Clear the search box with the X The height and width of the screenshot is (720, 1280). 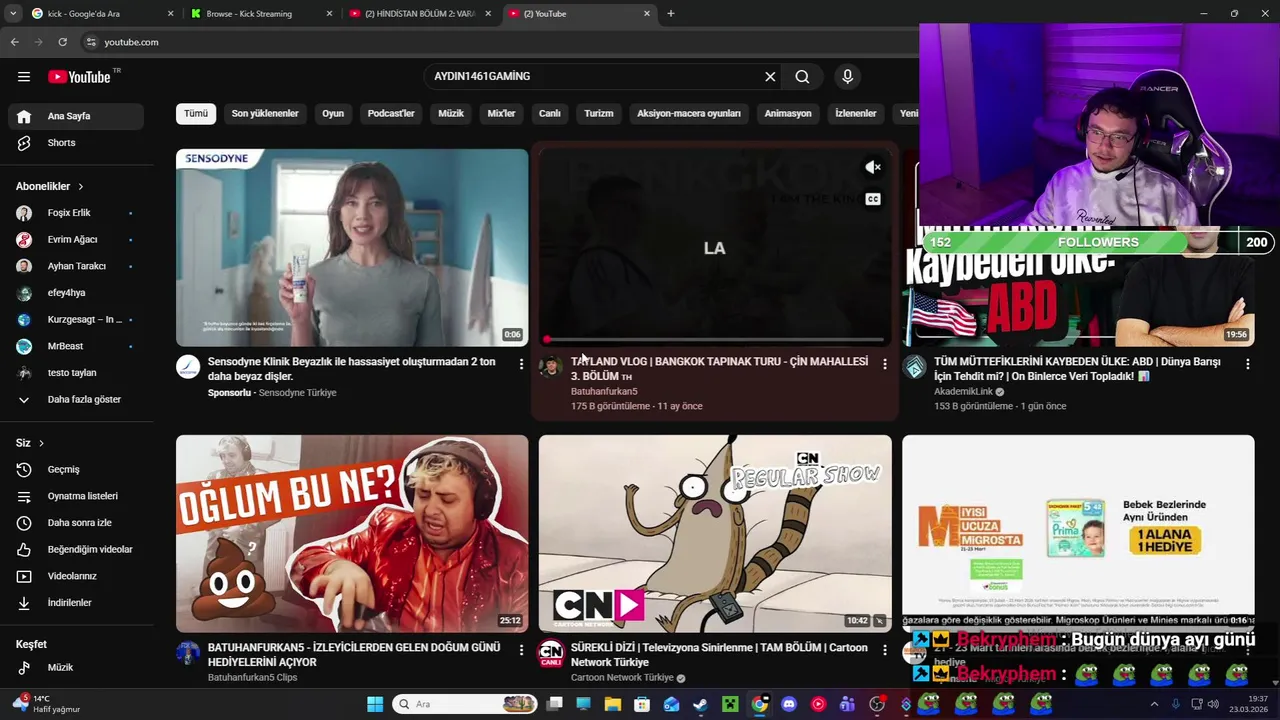[x=770, y=77]
